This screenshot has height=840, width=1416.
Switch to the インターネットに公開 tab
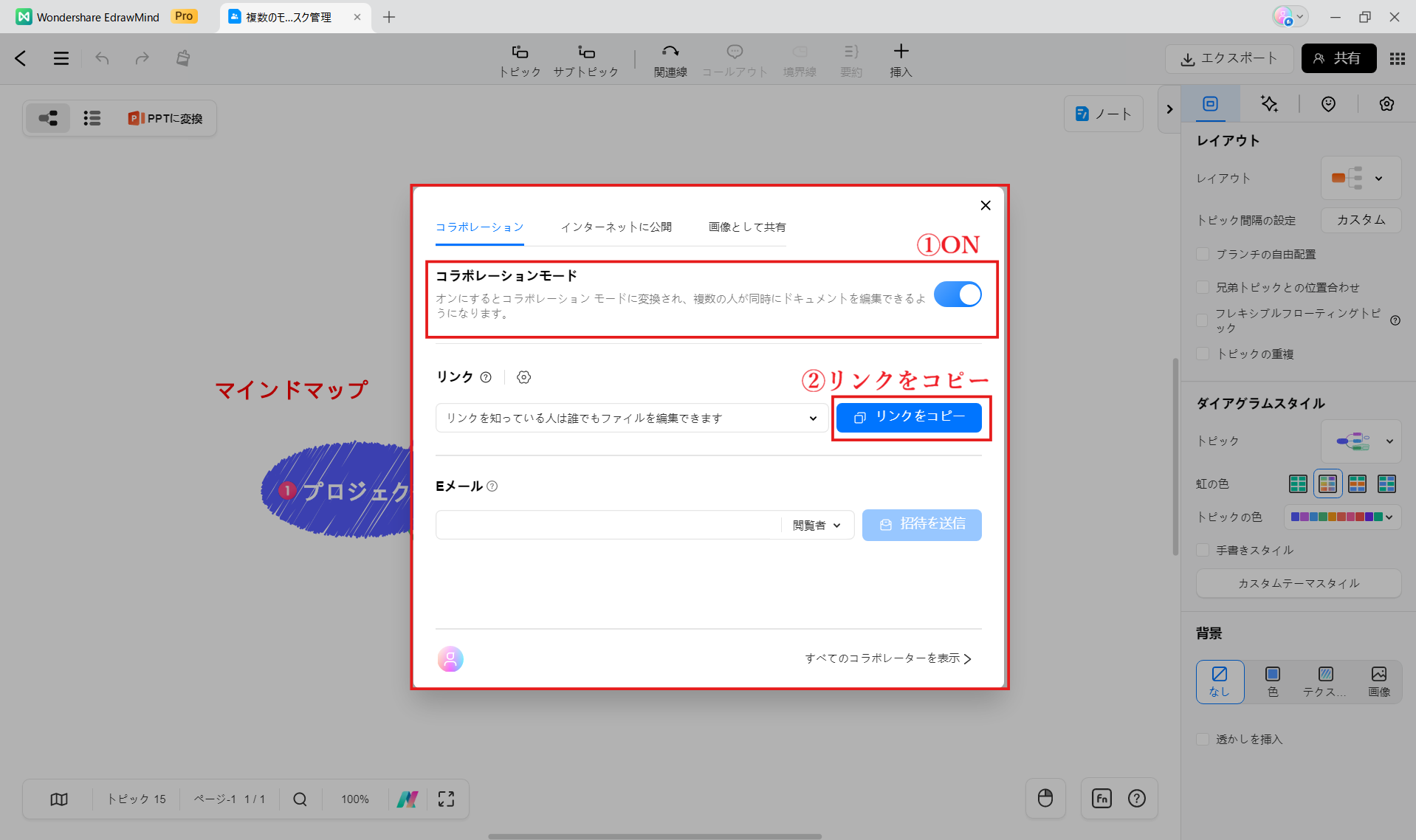616,227
